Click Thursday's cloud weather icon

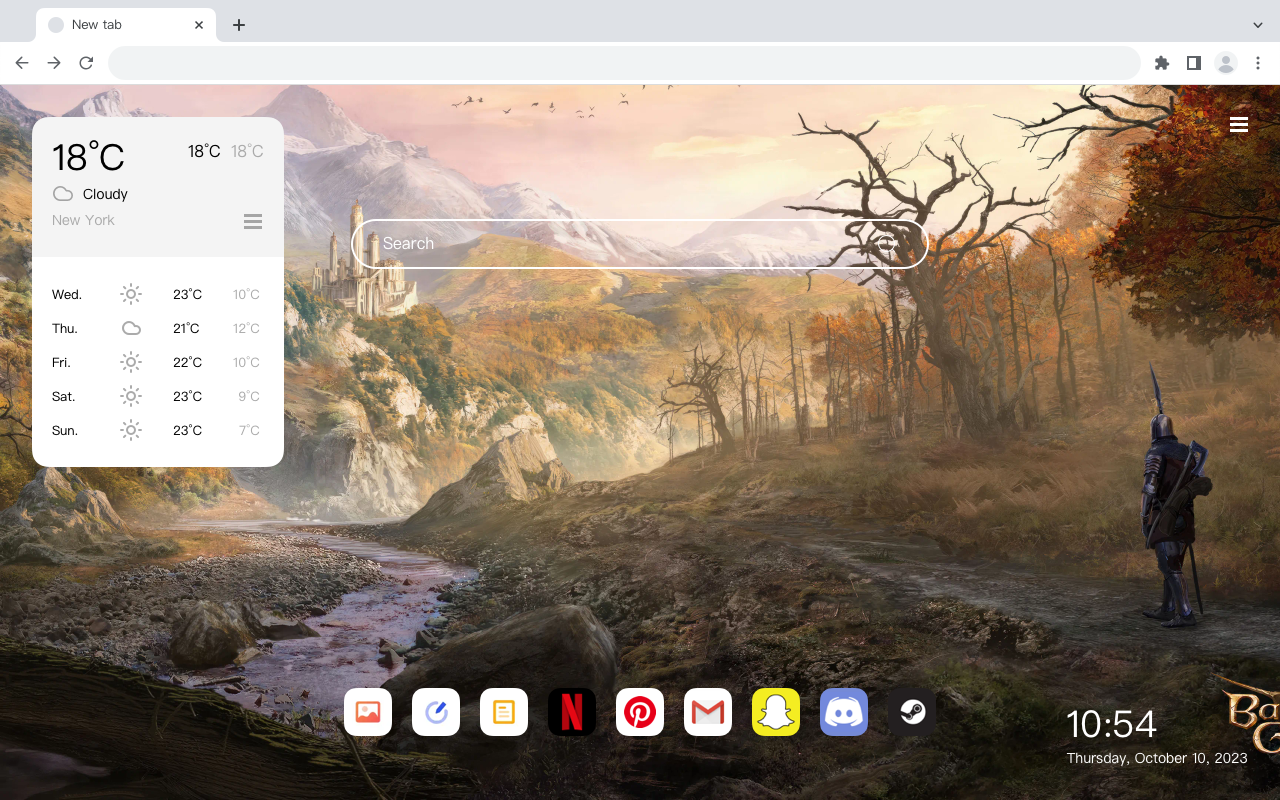[131, 328]
